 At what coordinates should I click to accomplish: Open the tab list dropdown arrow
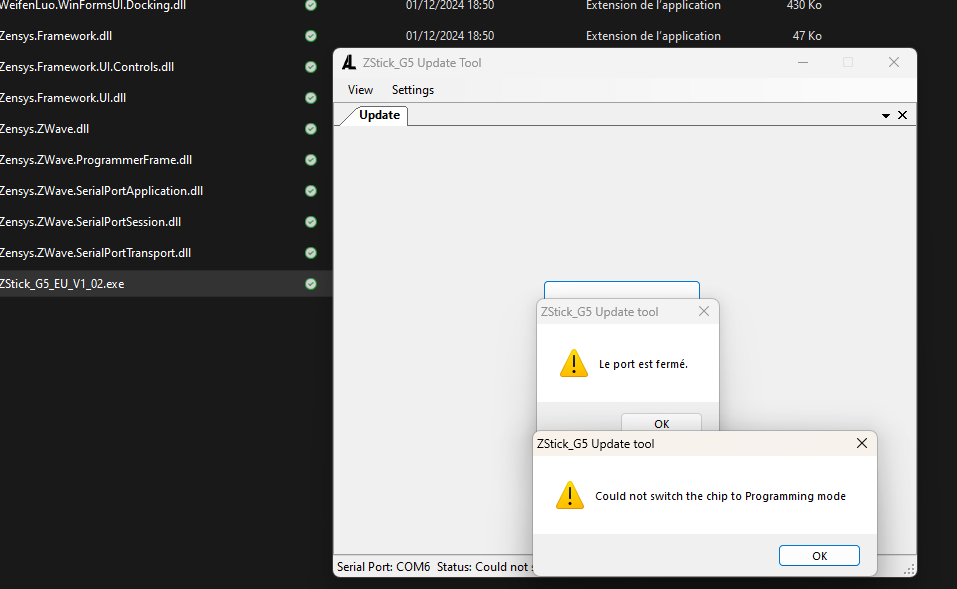(x=886, y=115)
